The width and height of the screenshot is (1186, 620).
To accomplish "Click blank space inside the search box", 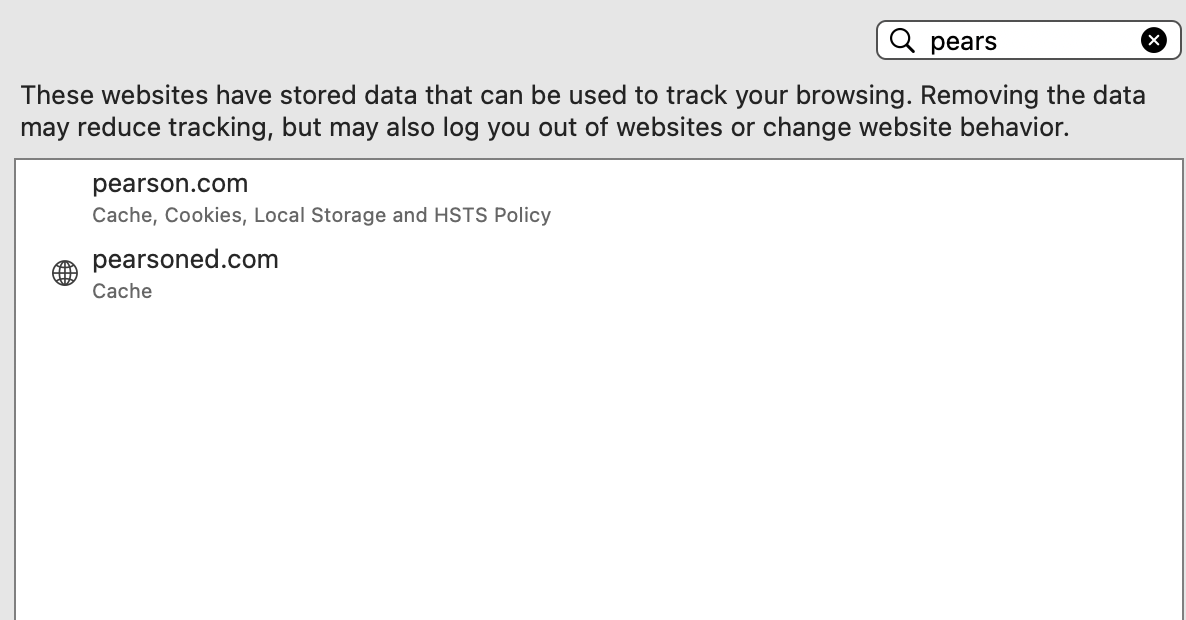I will (1070, 41).
